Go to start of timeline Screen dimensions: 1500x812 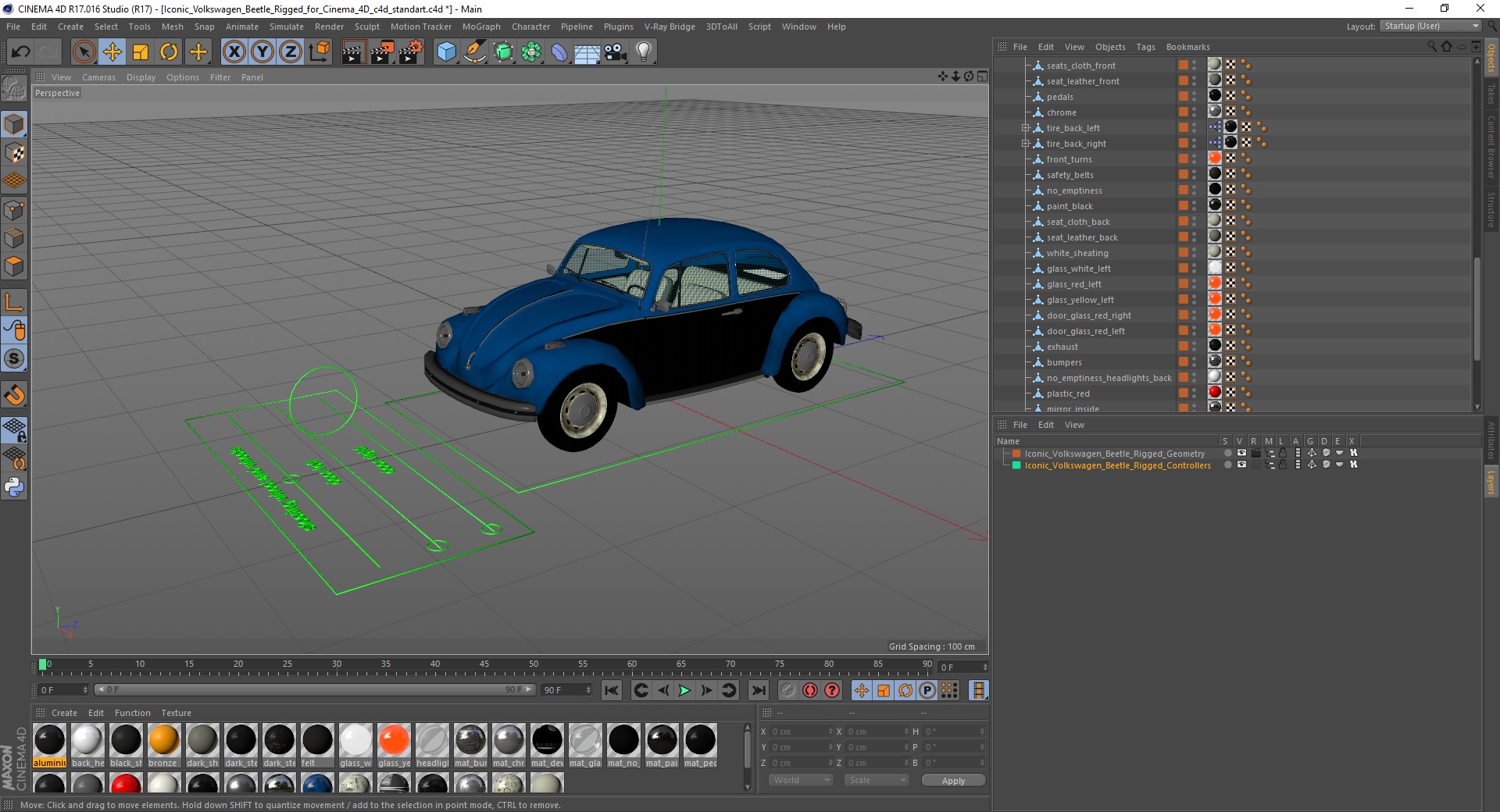pyautogui.click(x=612, y=690)
